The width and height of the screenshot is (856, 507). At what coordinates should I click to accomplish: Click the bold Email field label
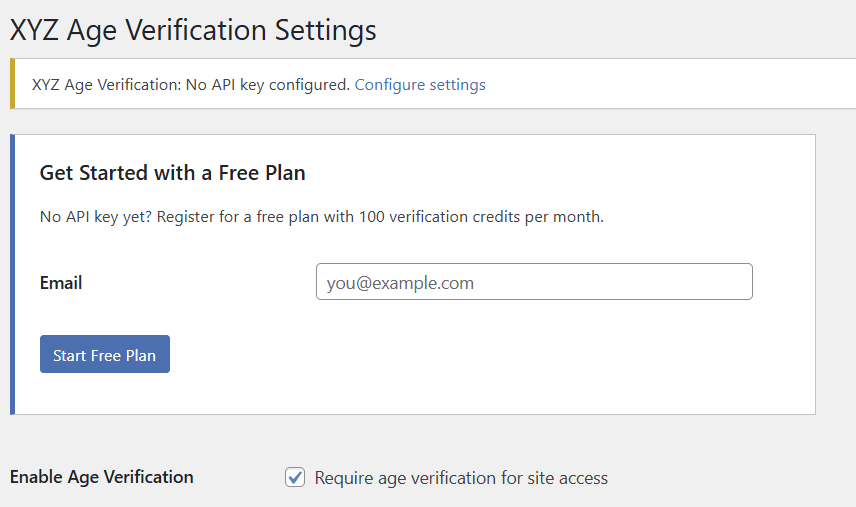click(61, 283)
